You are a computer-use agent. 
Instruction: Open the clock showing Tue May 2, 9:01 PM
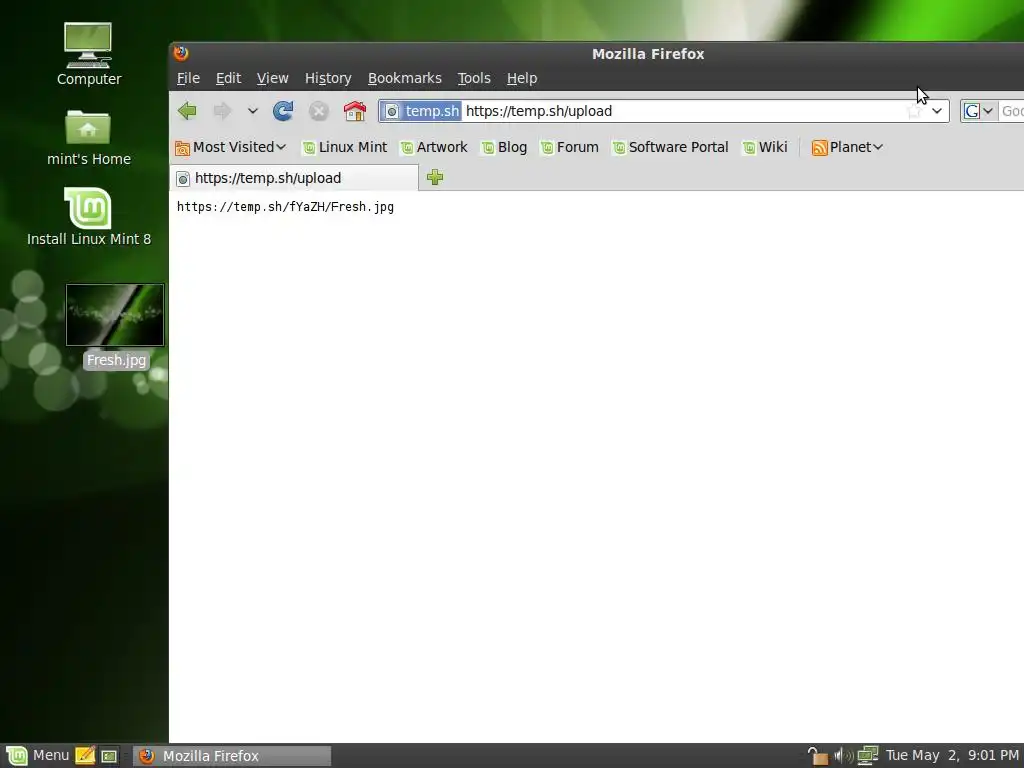point(952,756)
